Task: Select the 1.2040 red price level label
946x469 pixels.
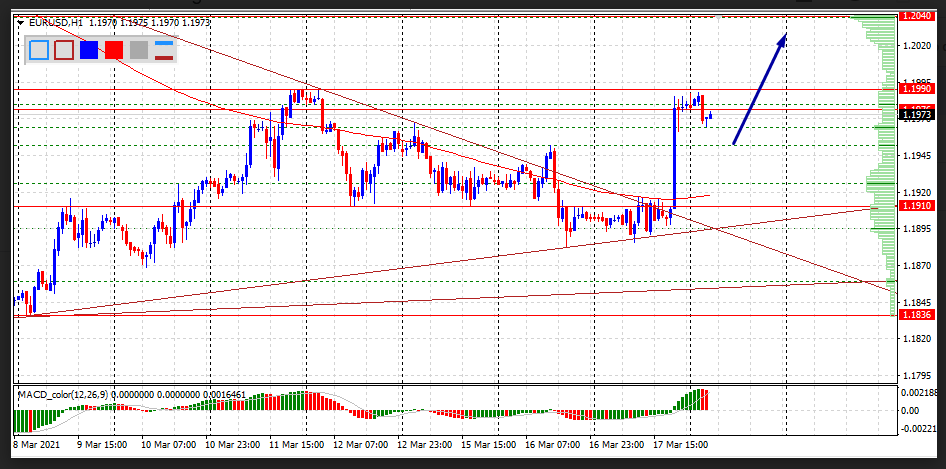Action: tap(916, 16)
